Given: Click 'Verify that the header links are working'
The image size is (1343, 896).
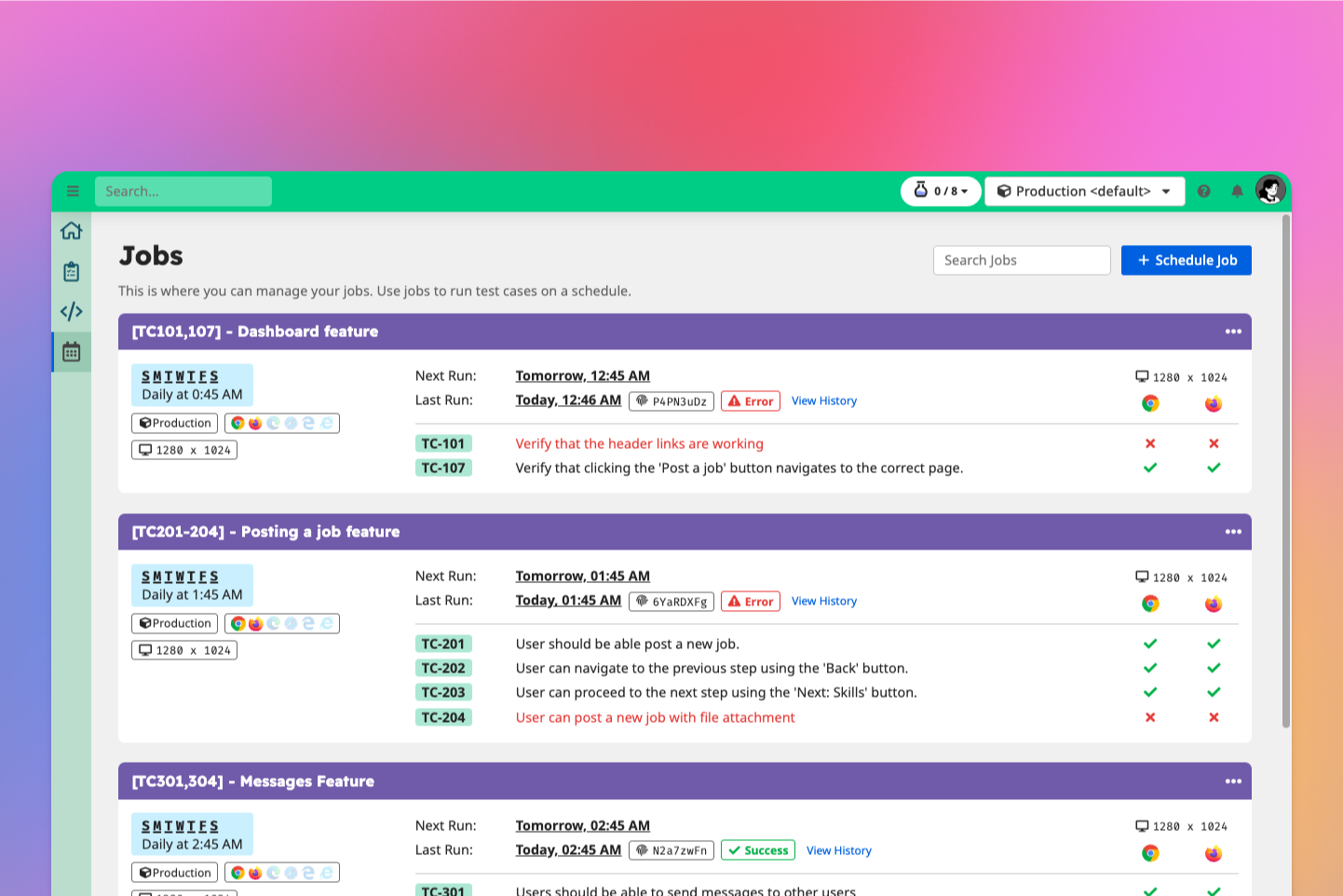Looking at the screenshot, I should point(639,443).
